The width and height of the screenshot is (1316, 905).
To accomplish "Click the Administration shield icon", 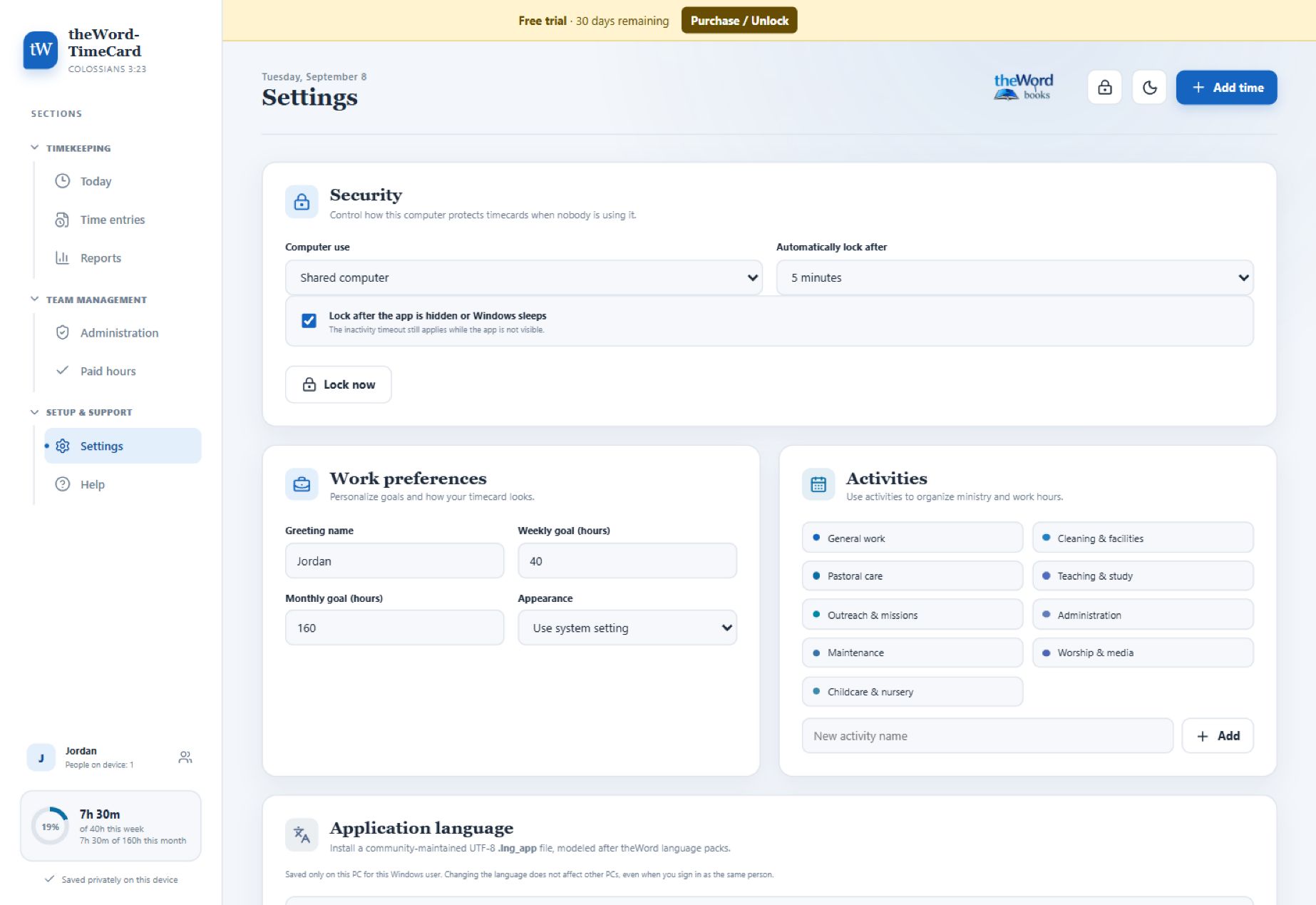I will coord(63,332).
